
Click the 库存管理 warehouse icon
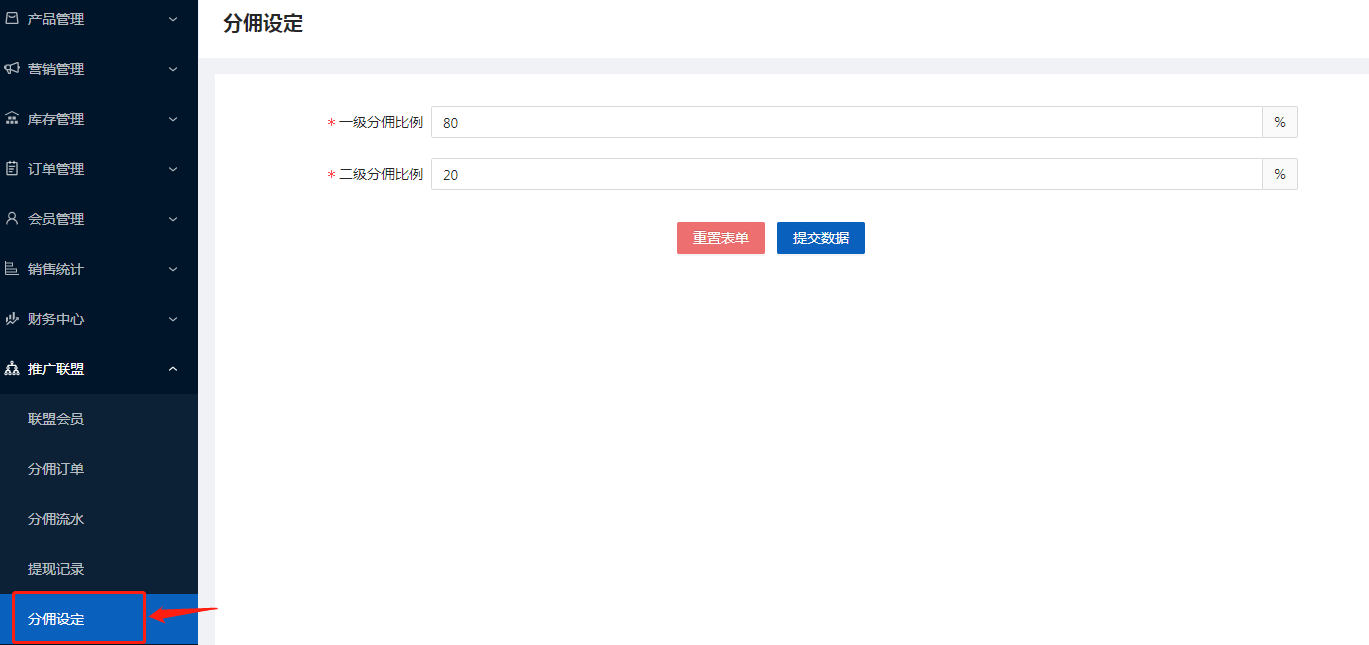[12, 119]
